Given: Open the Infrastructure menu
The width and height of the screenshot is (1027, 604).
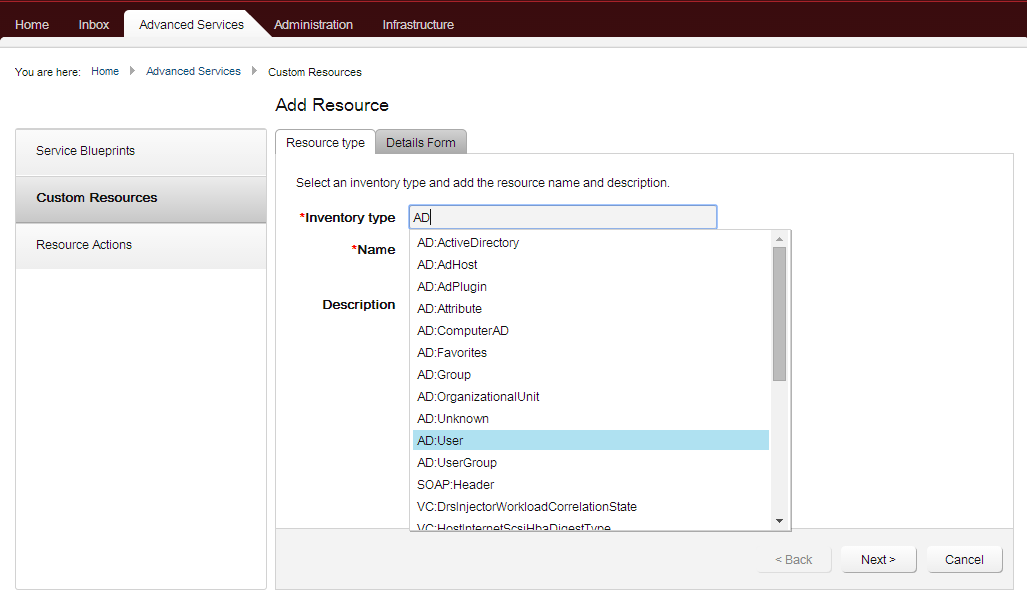Looking at the screenshot, I should (417, 24).
